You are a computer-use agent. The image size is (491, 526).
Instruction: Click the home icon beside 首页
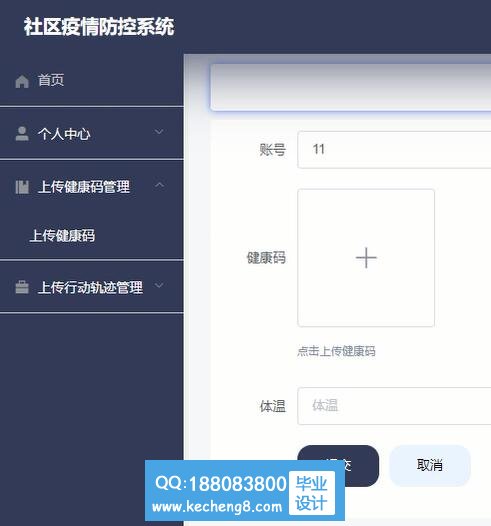pyautogui.click(x=22, y=81)
